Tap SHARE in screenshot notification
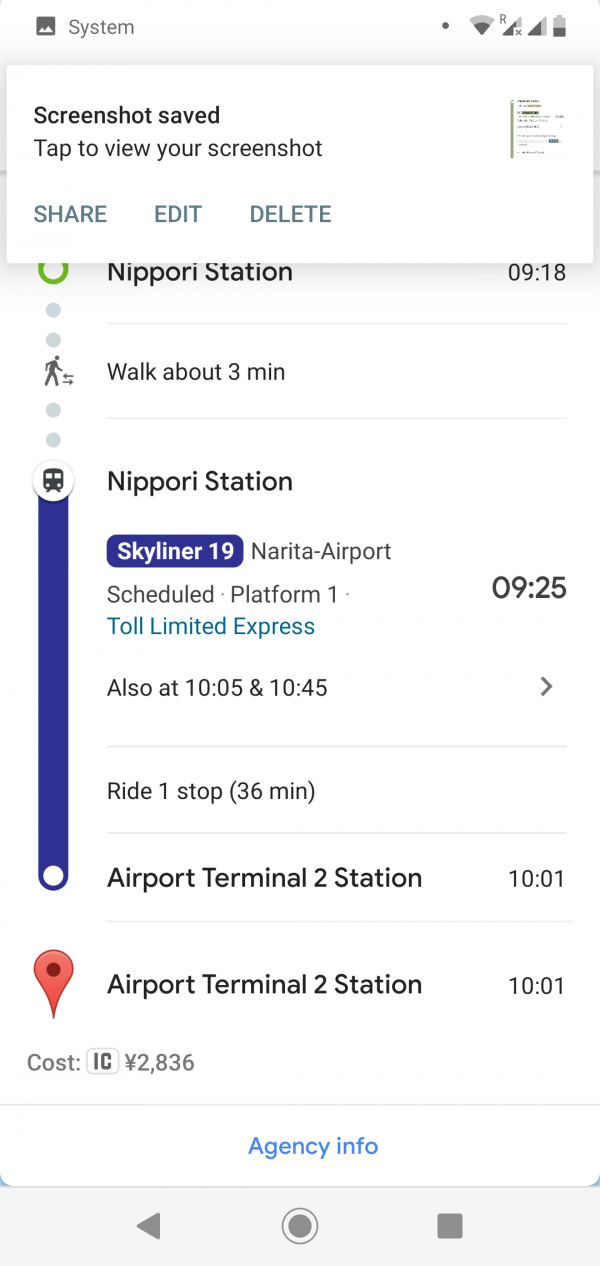The width and height of the screenshot is (600, 1266). tap(70, 214)
